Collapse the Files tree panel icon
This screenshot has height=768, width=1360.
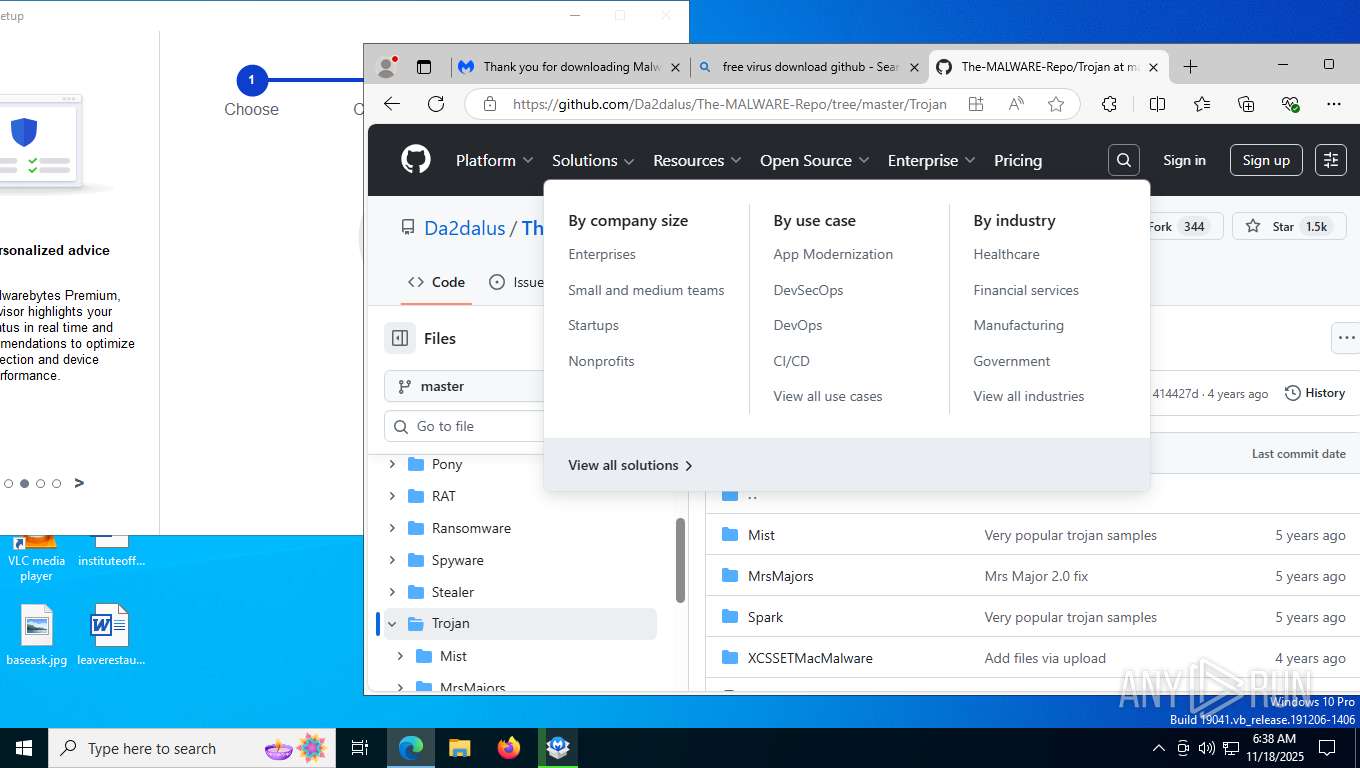click(x=400, y=338)
